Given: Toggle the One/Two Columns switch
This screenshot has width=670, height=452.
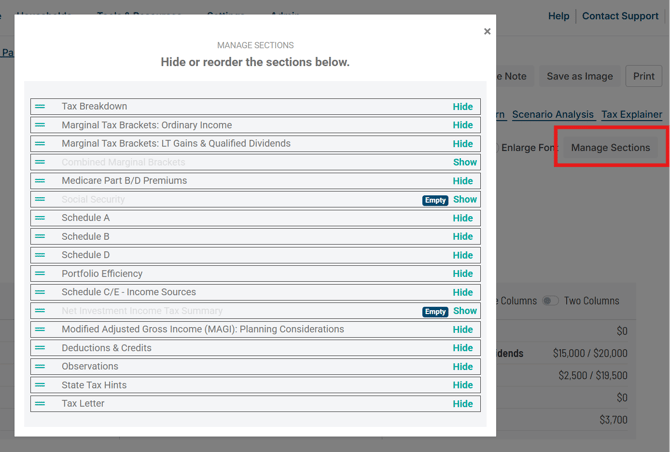Looking at the screenshot, I should tap(550, 301).
